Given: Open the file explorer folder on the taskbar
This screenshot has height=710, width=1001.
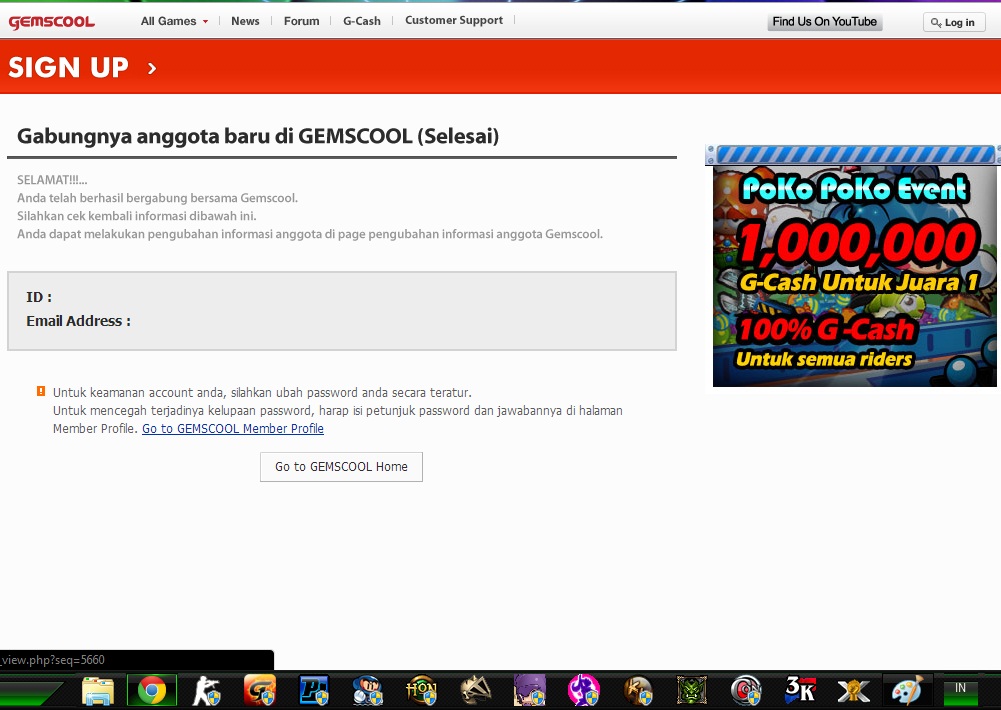Looking at the screenshot, I should pyautogui.click(x=97, y=690).
